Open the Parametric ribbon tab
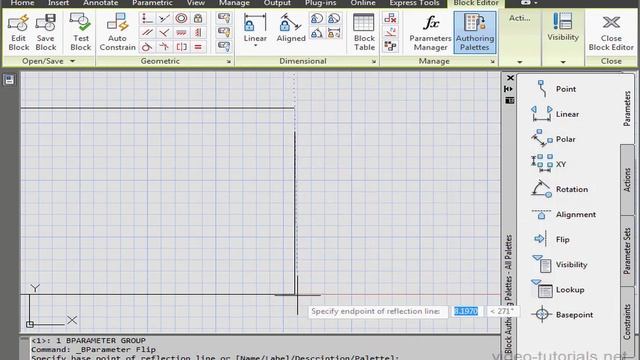 tap(152, 3)
